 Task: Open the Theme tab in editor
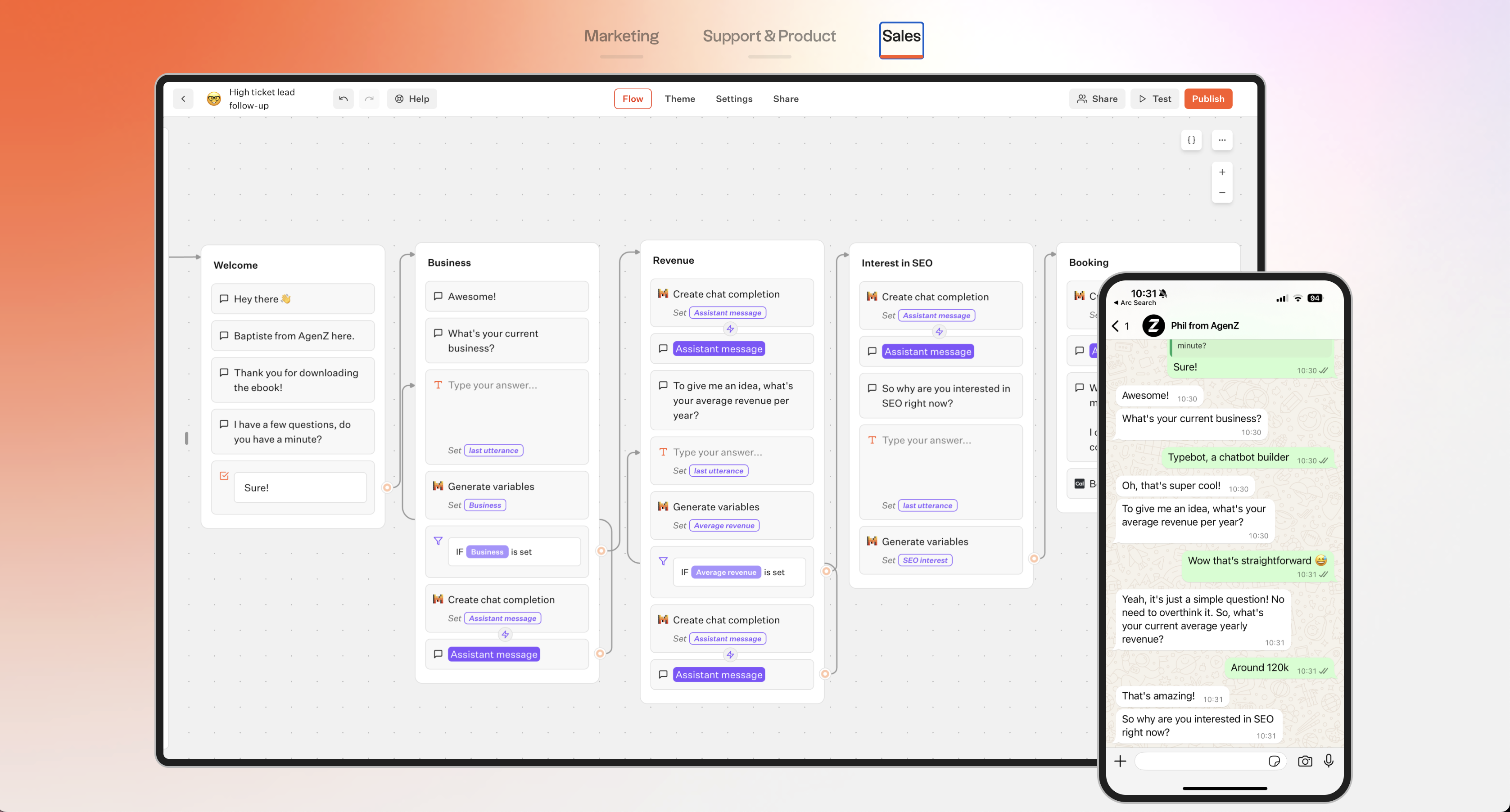point(679,99)
